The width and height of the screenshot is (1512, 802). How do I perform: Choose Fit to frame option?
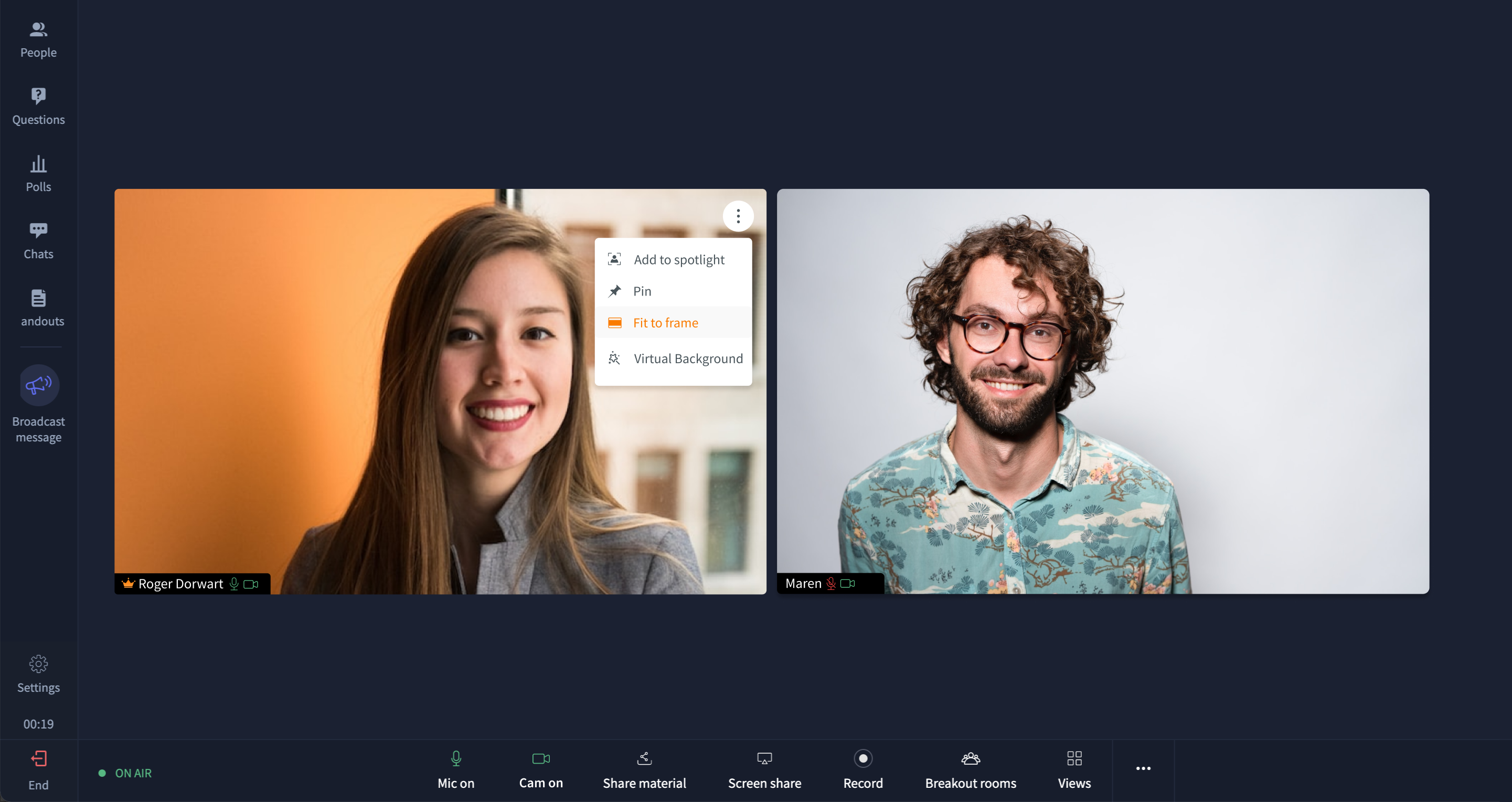coord(665,323)
